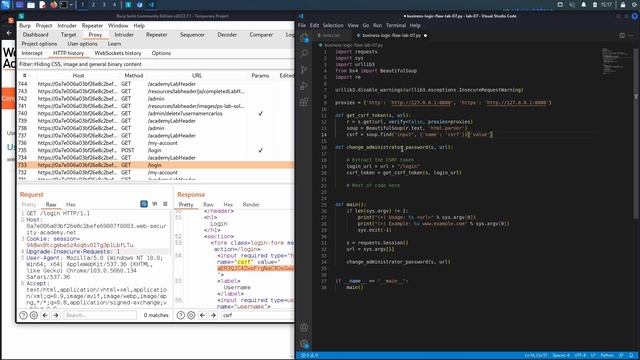640x360 pixels.
Task: Click Python language mode in VS Code status bar
Action: [607, 356]
